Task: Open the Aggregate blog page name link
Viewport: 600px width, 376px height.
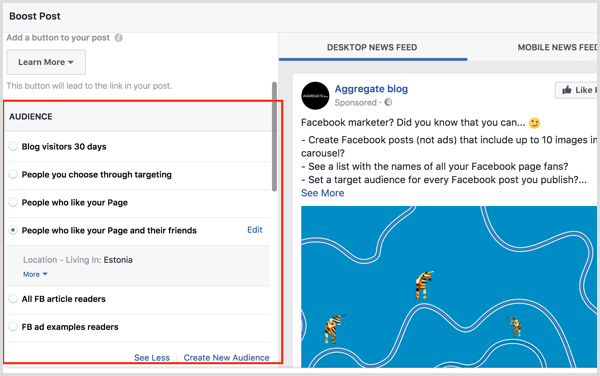Action: pyautogui.click(x=371, y=89)
